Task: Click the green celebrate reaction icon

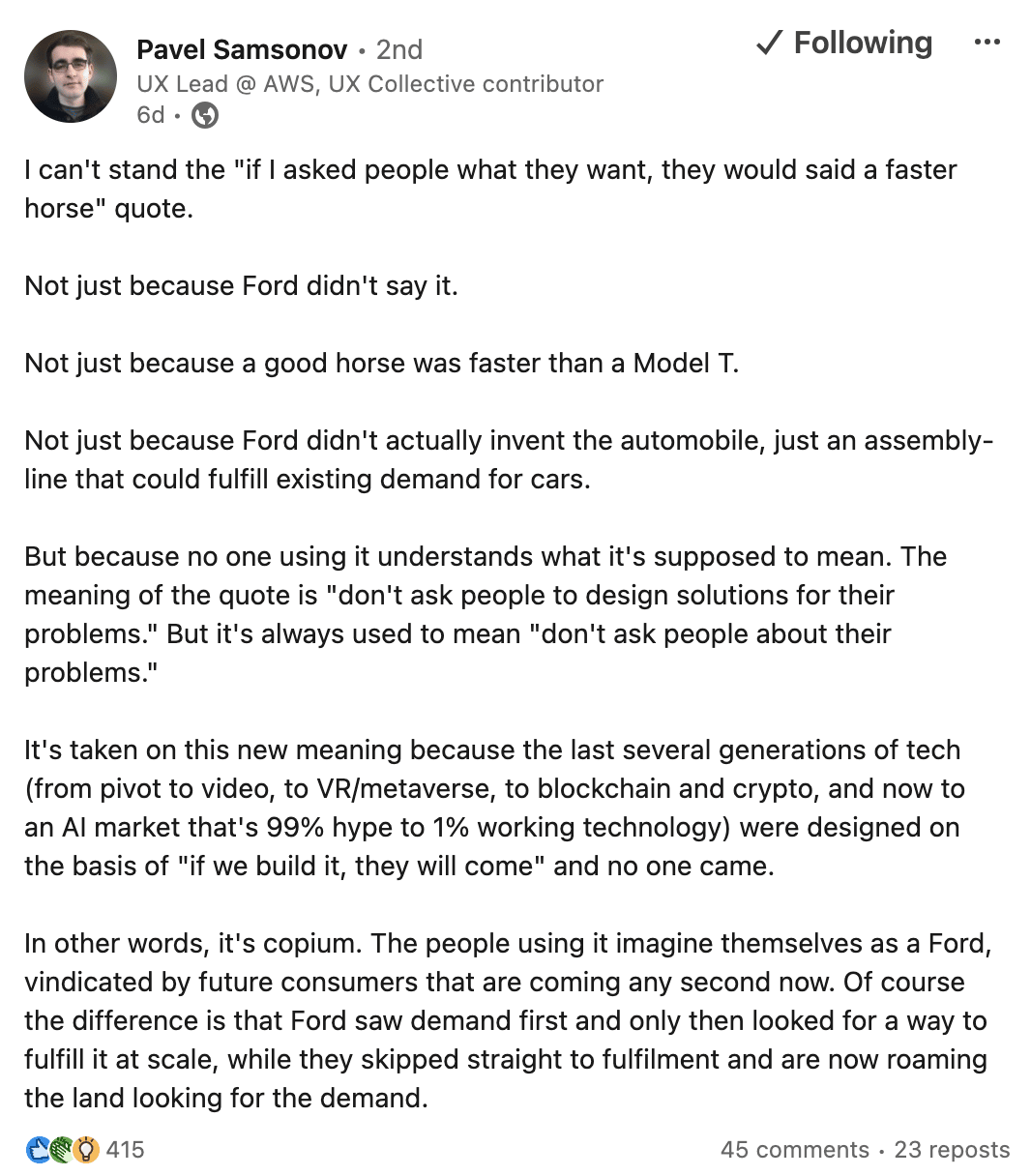Action: 62,1150
